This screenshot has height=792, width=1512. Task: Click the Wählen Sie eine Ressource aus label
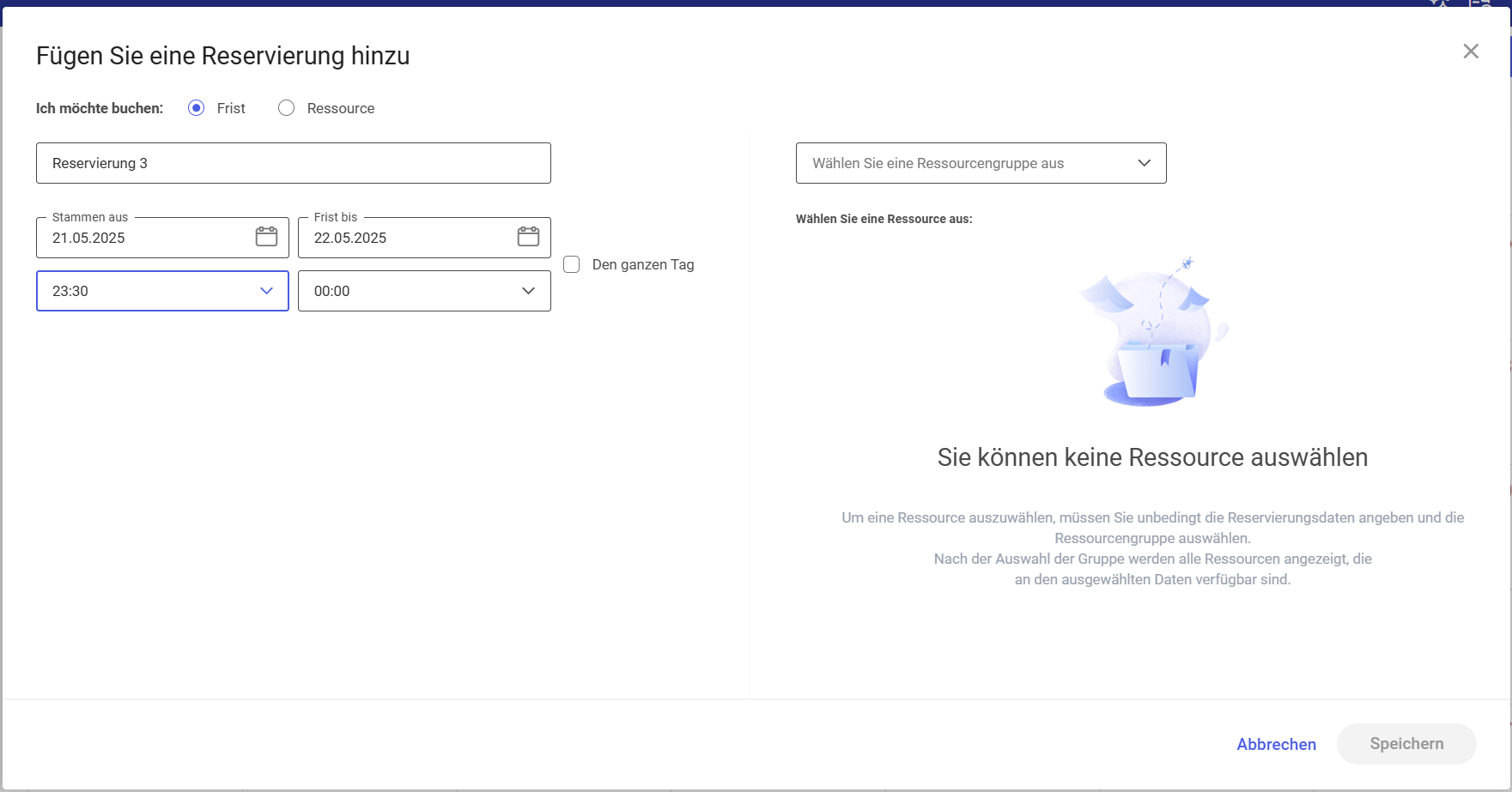(884, 219)
